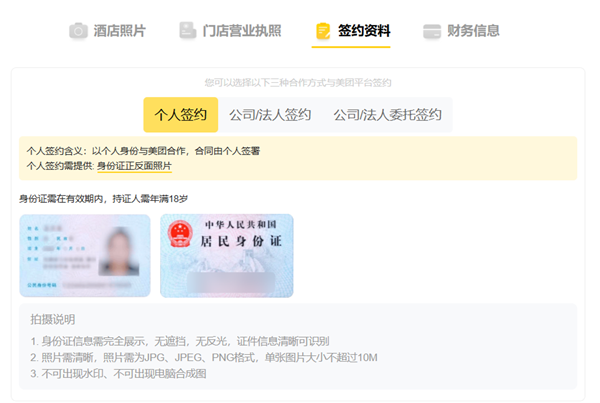Choose the 公司/法人签约 signing option
Viewport: 600px width, 403px height.
coord(270,115)
